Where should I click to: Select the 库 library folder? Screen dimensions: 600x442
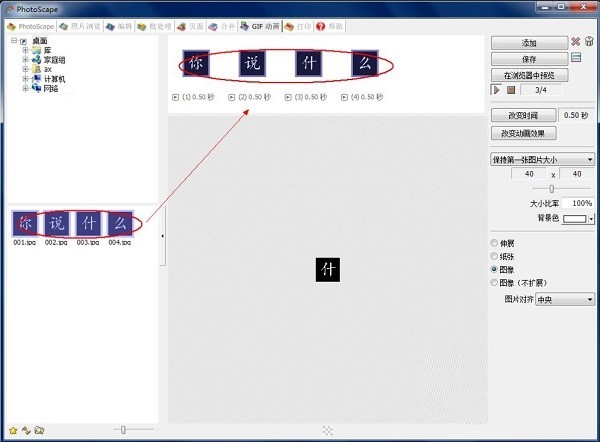[x=47, y=50]
